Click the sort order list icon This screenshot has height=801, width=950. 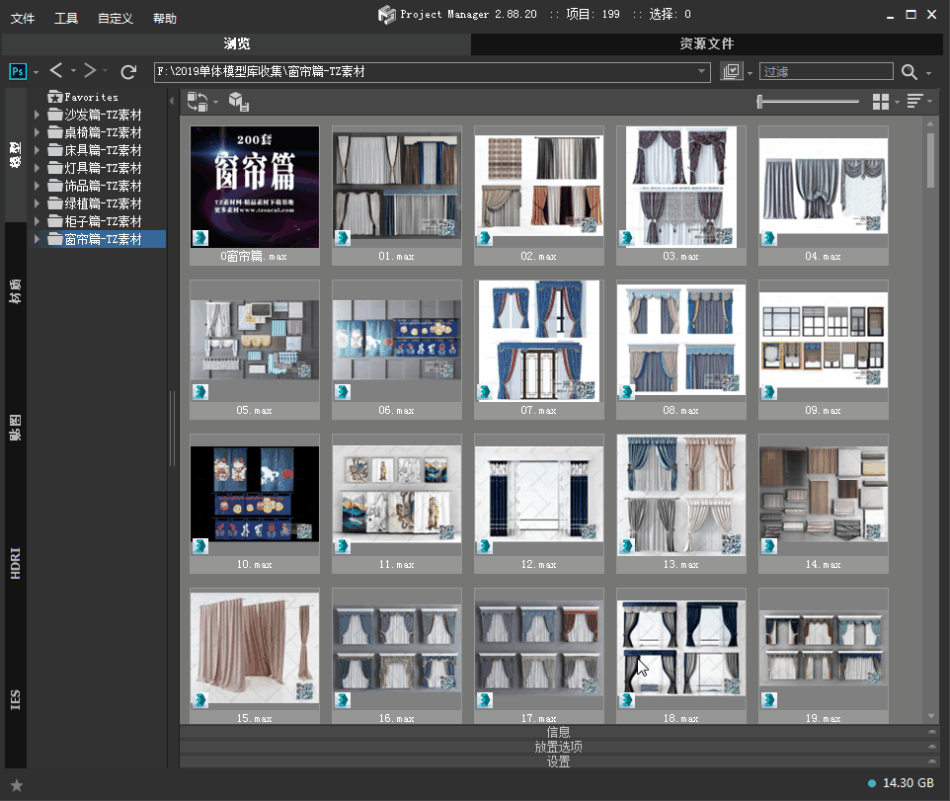[915, 102]
